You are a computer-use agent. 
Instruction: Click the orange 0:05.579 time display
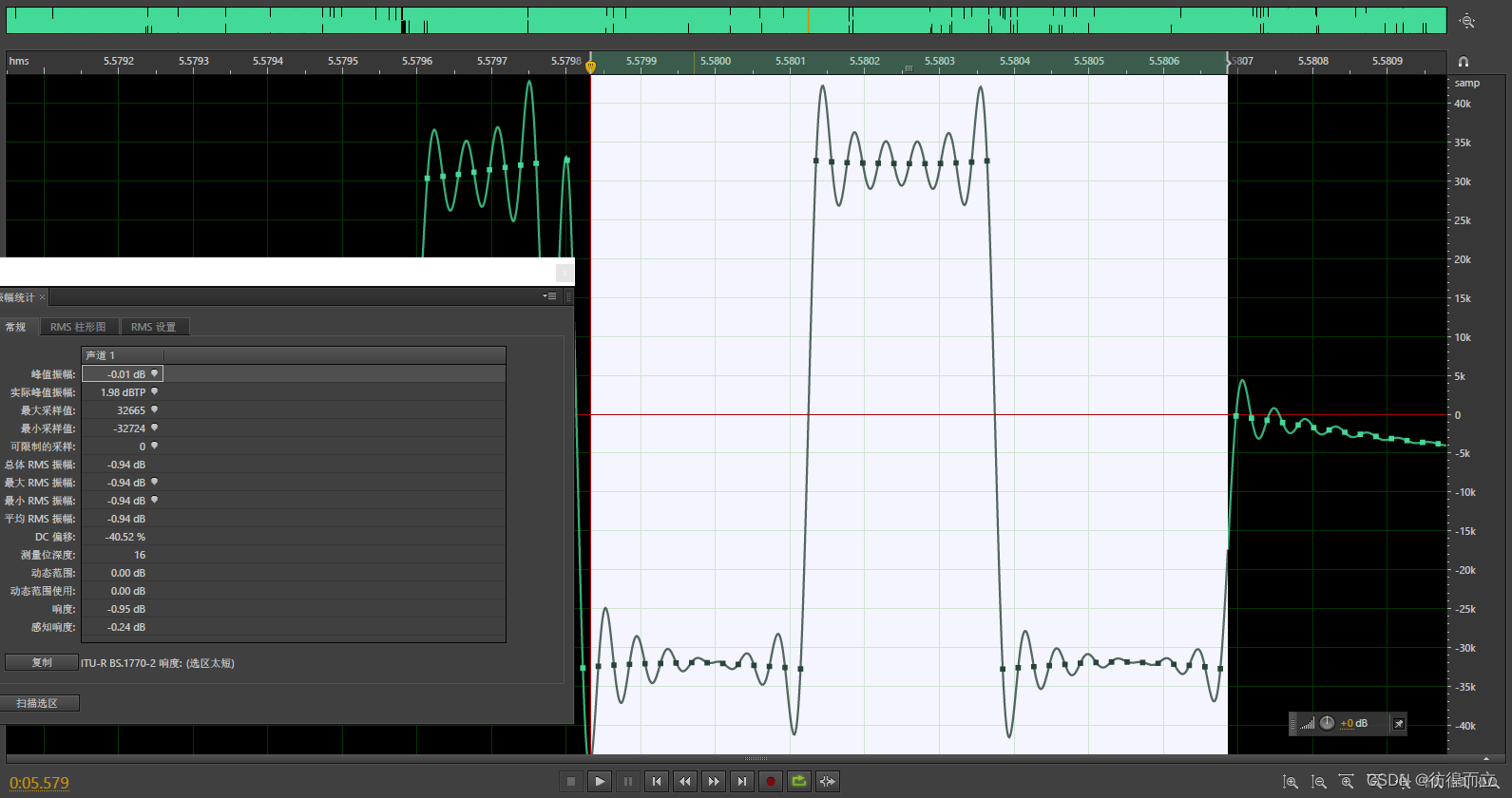tap(39, 784)
